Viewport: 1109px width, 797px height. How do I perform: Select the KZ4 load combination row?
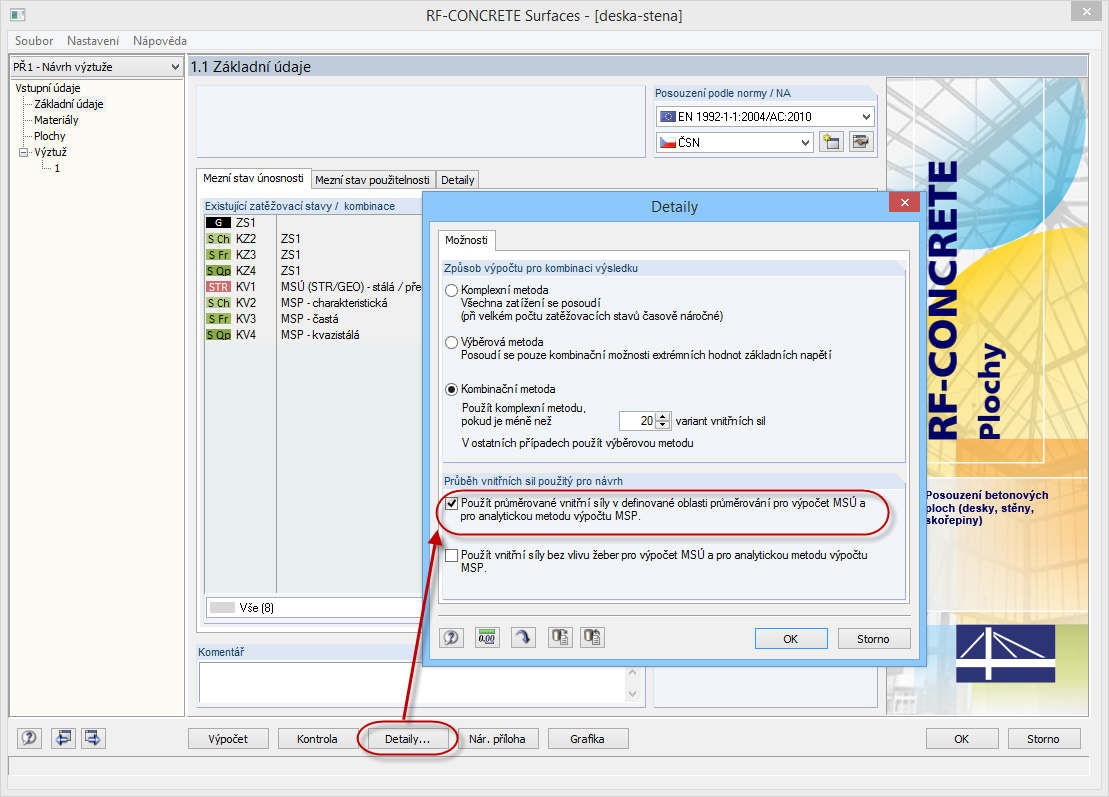[313, 271]
